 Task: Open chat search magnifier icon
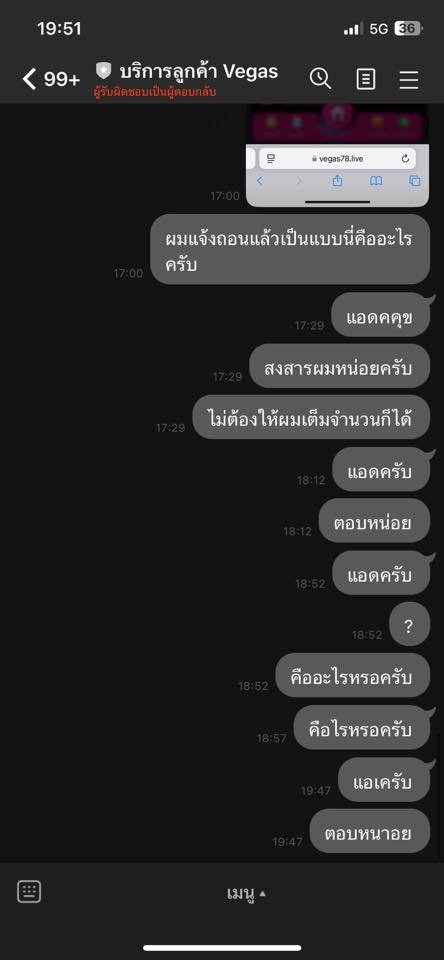click(320, 78)
